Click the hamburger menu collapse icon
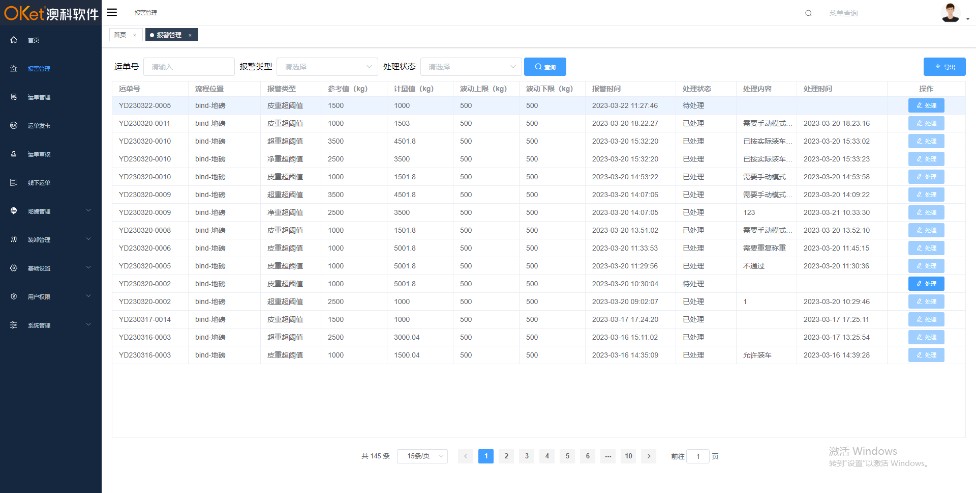This screenshot has width=976, height=493. pos(112,13)
